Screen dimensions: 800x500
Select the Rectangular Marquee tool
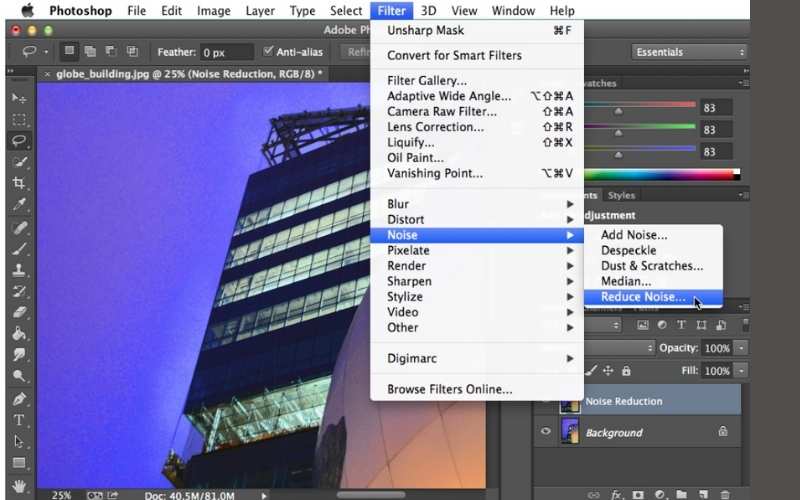pyautogui.click(x=19, y=119)
